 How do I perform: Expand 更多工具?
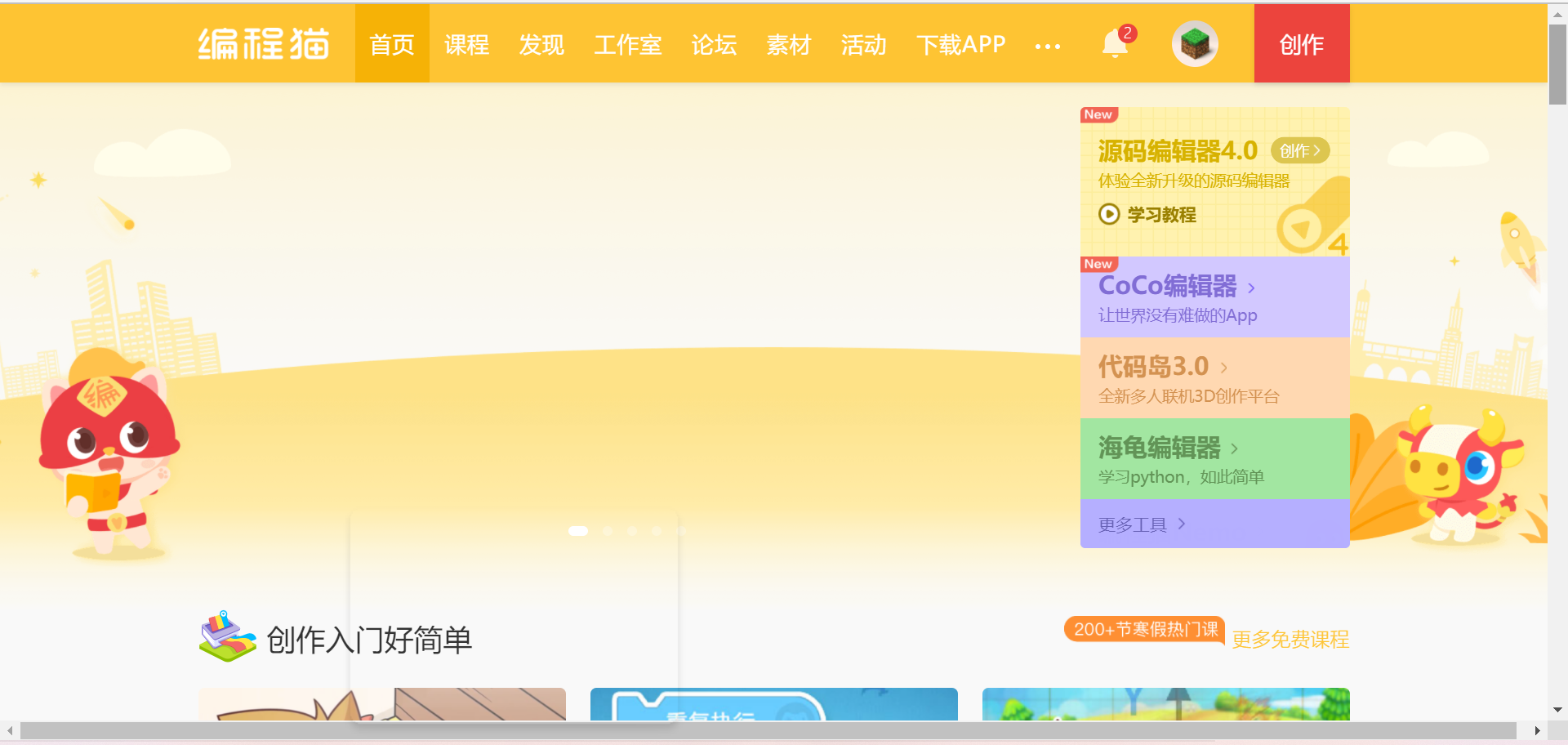1215,524
